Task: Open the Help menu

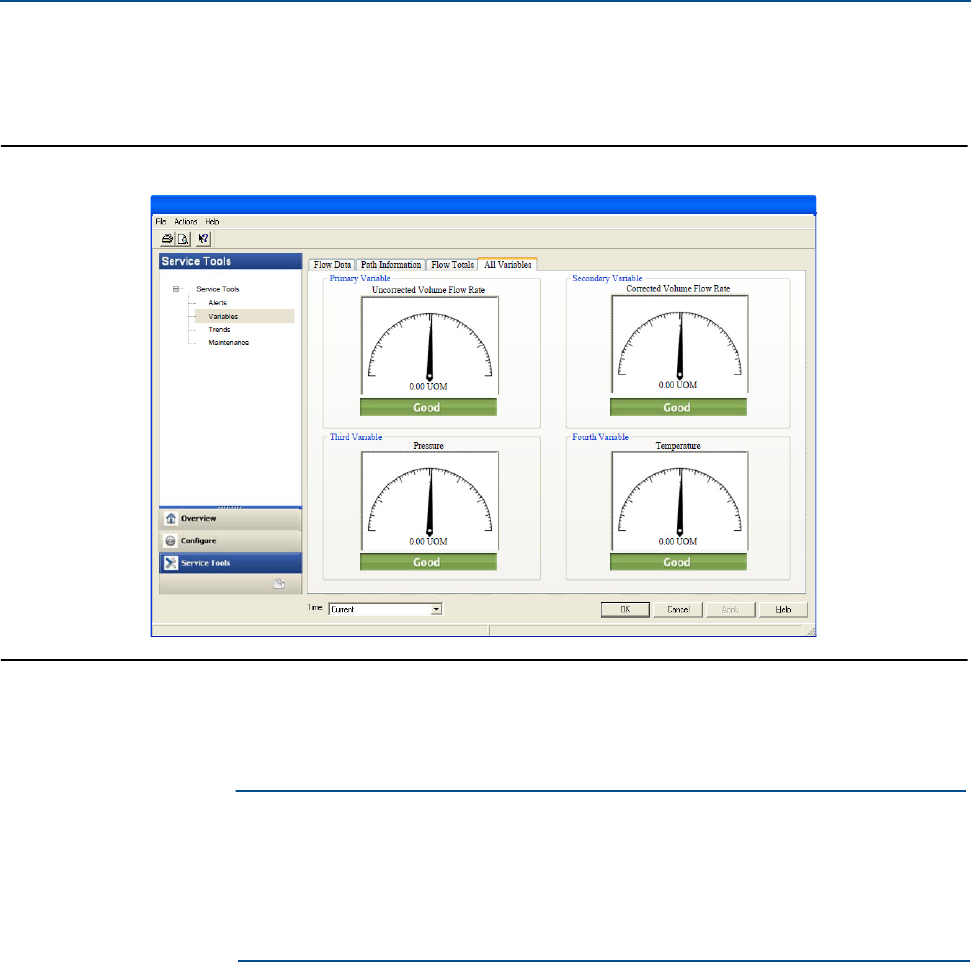Action: coord(212,221)
